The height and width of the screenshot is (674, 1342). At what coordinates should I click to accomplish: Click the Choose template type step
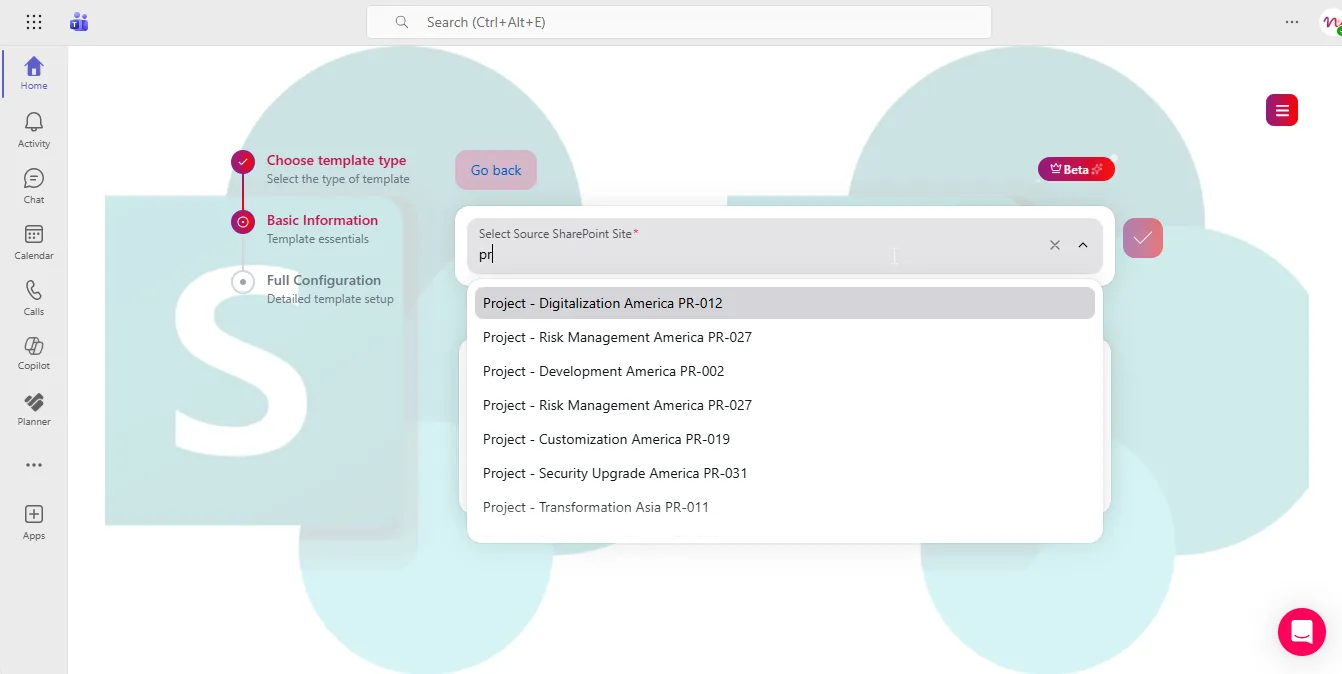click(336, 160)
